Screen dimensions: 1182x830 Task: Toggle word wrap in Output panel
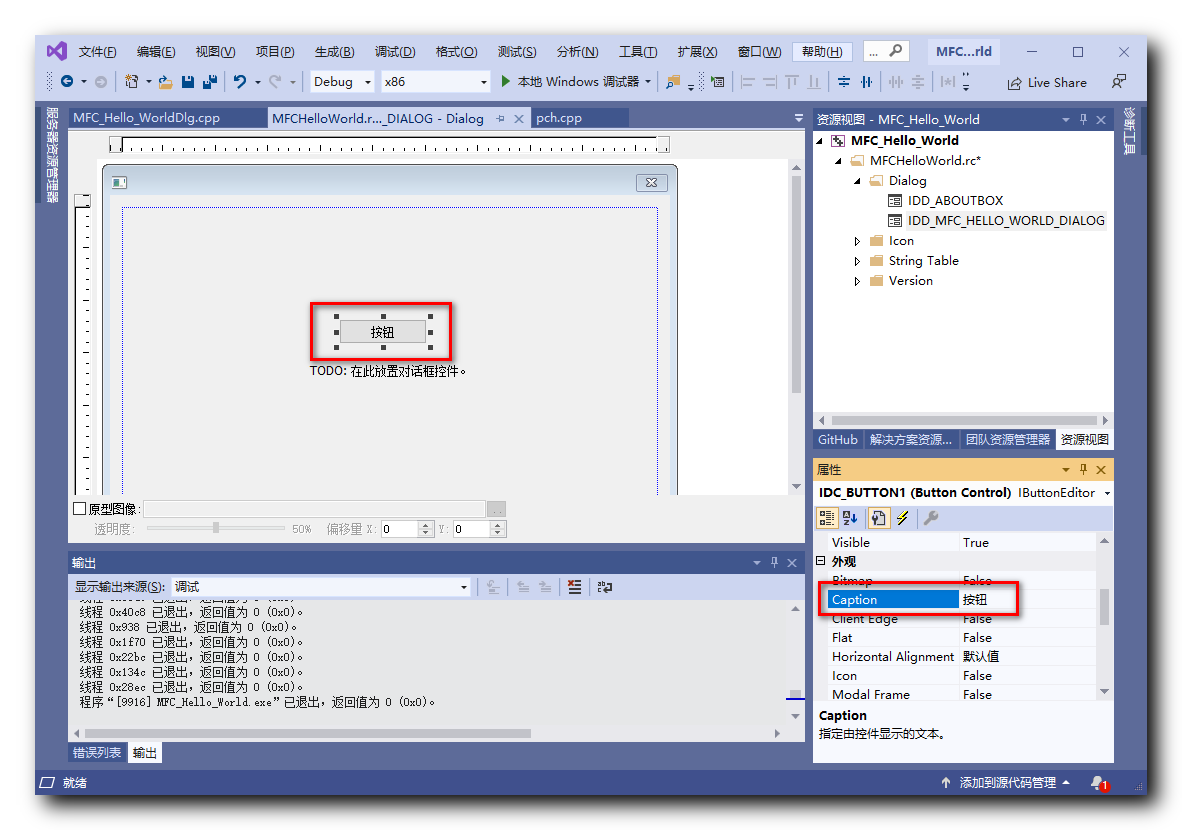pos(605,587)
